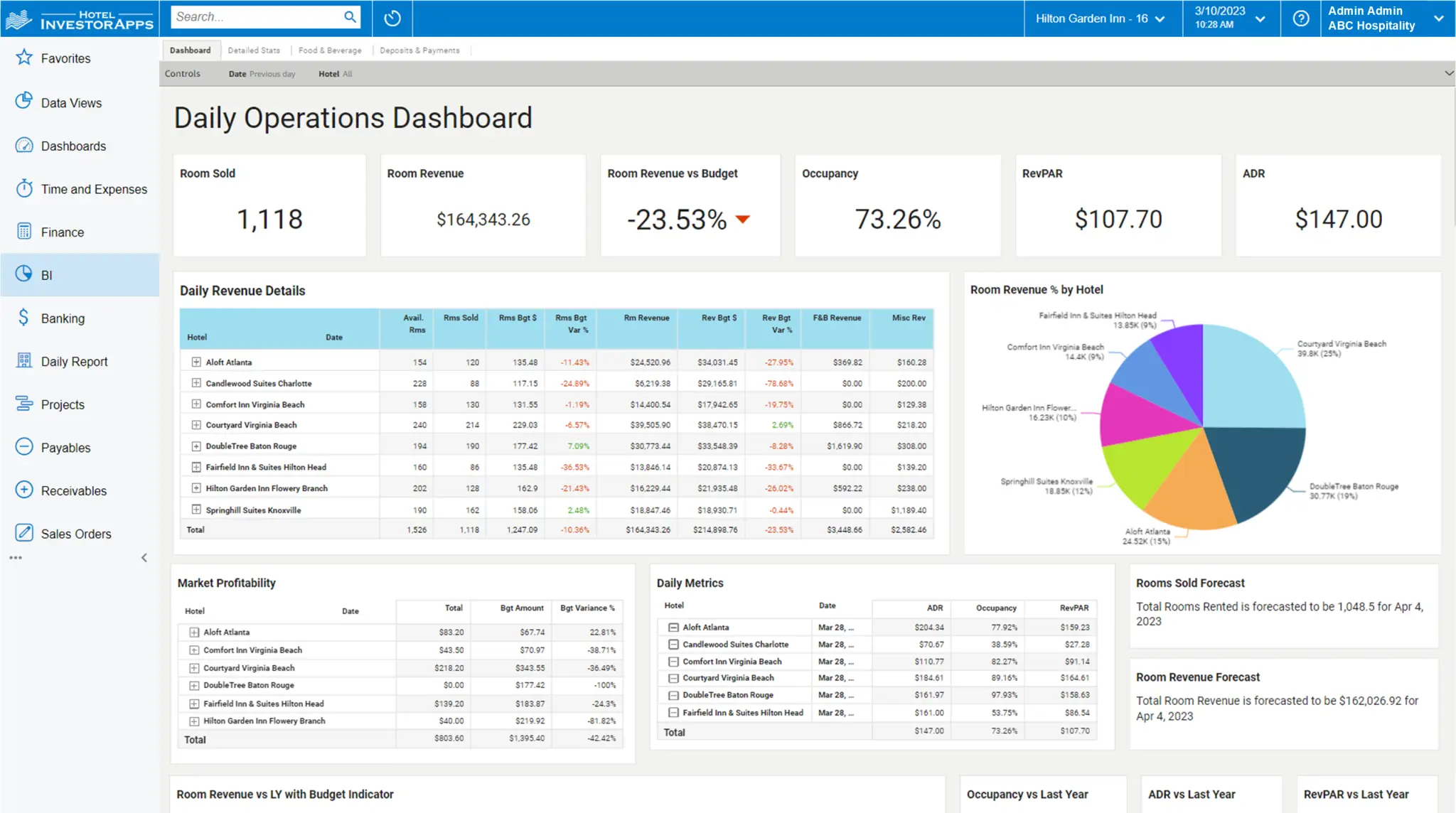Open the Daily Report building icon
The width and height of the screenshot is (1456, 813).
pos(24,361)
